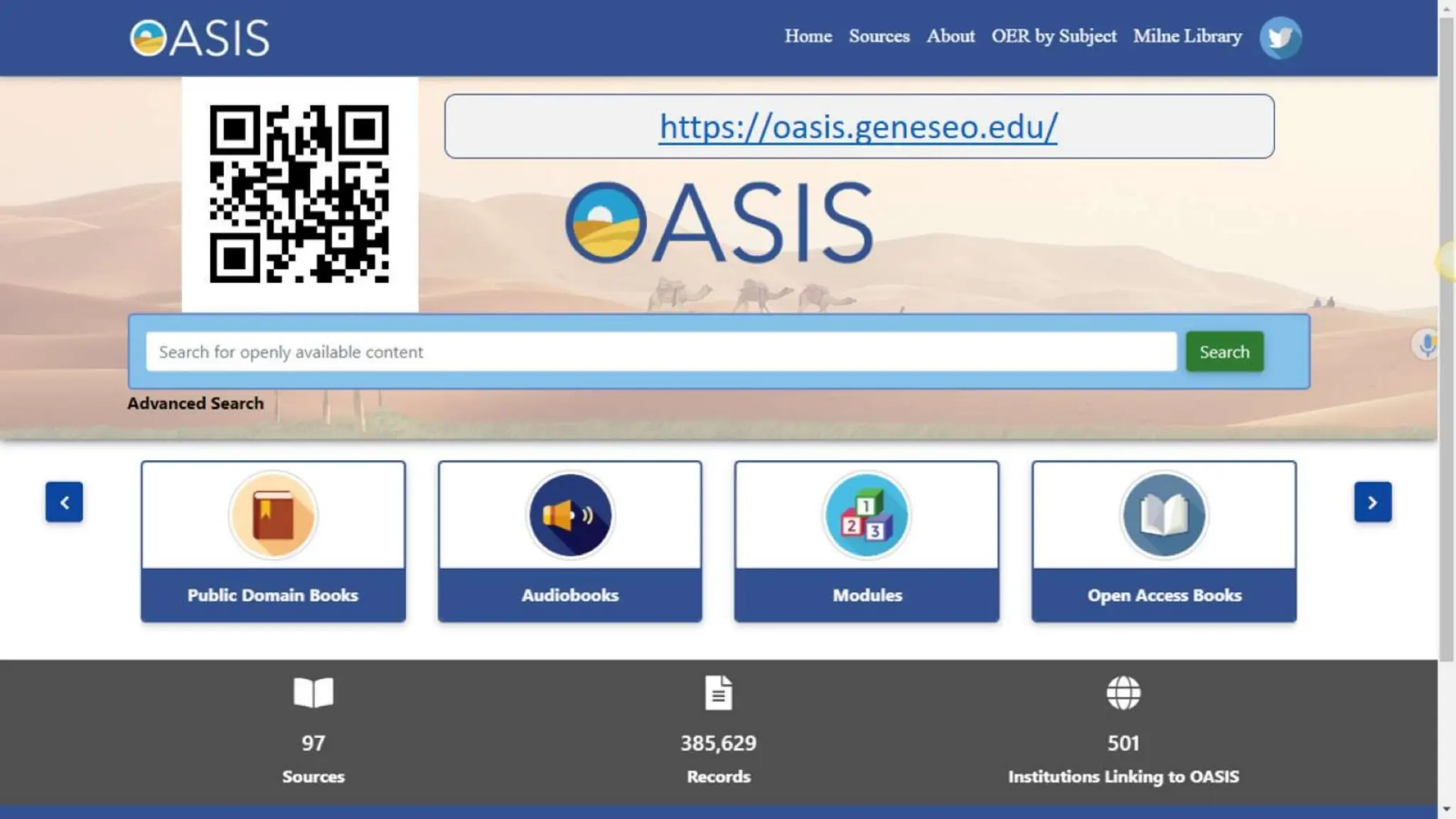Go to the About page
This screenshot has height=819, width=1456.
click(950, 36)
